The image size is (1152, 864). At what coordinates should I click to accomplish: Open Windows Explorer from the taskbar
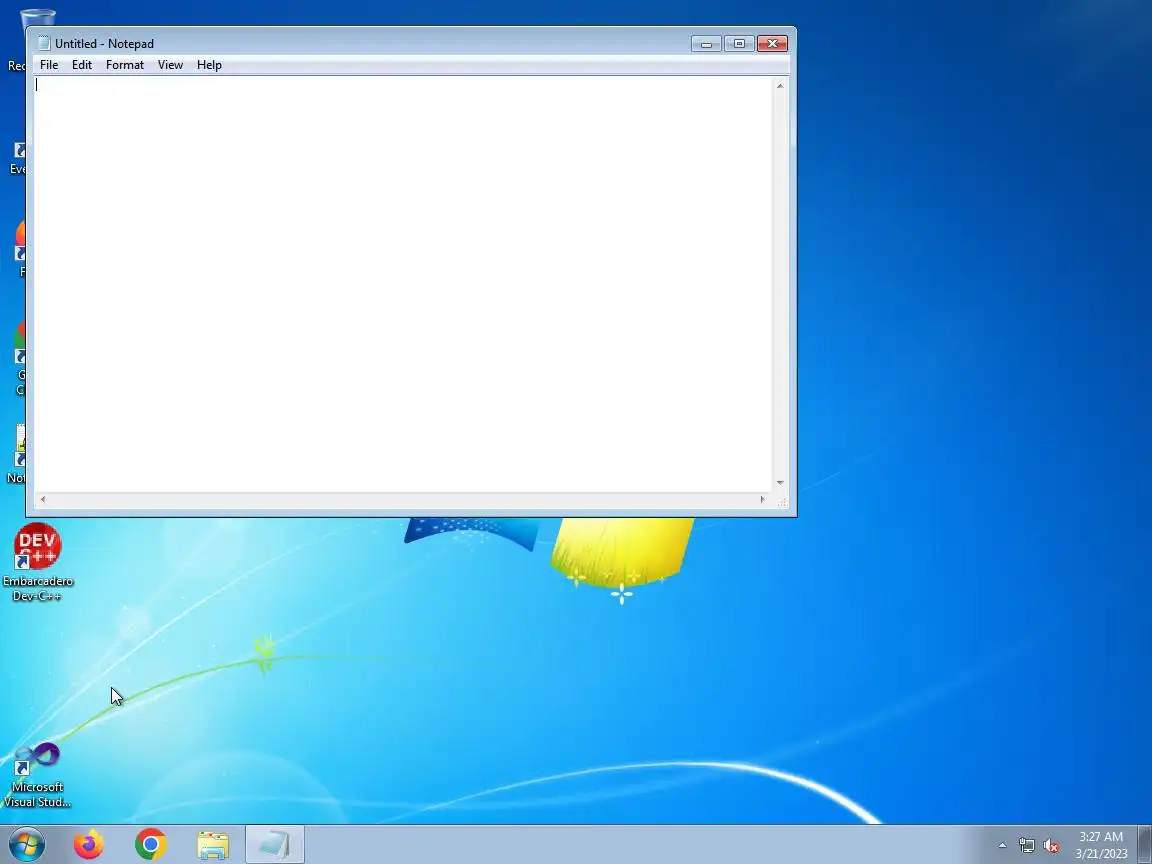(213, 845)
